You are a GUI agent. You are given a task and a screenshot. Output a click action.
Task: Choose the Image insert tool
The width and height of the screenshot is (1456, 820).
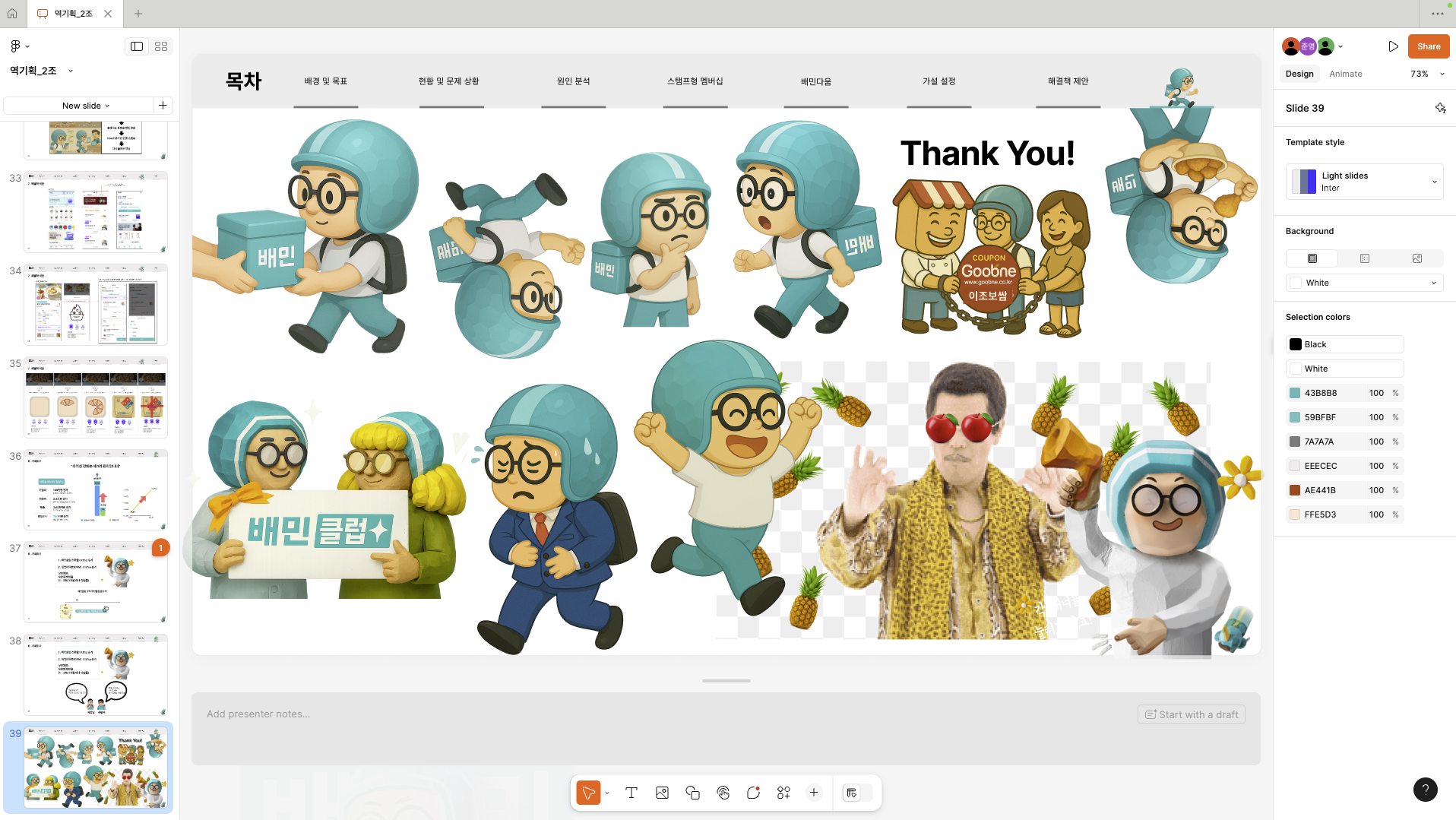(x=662, y=793)
